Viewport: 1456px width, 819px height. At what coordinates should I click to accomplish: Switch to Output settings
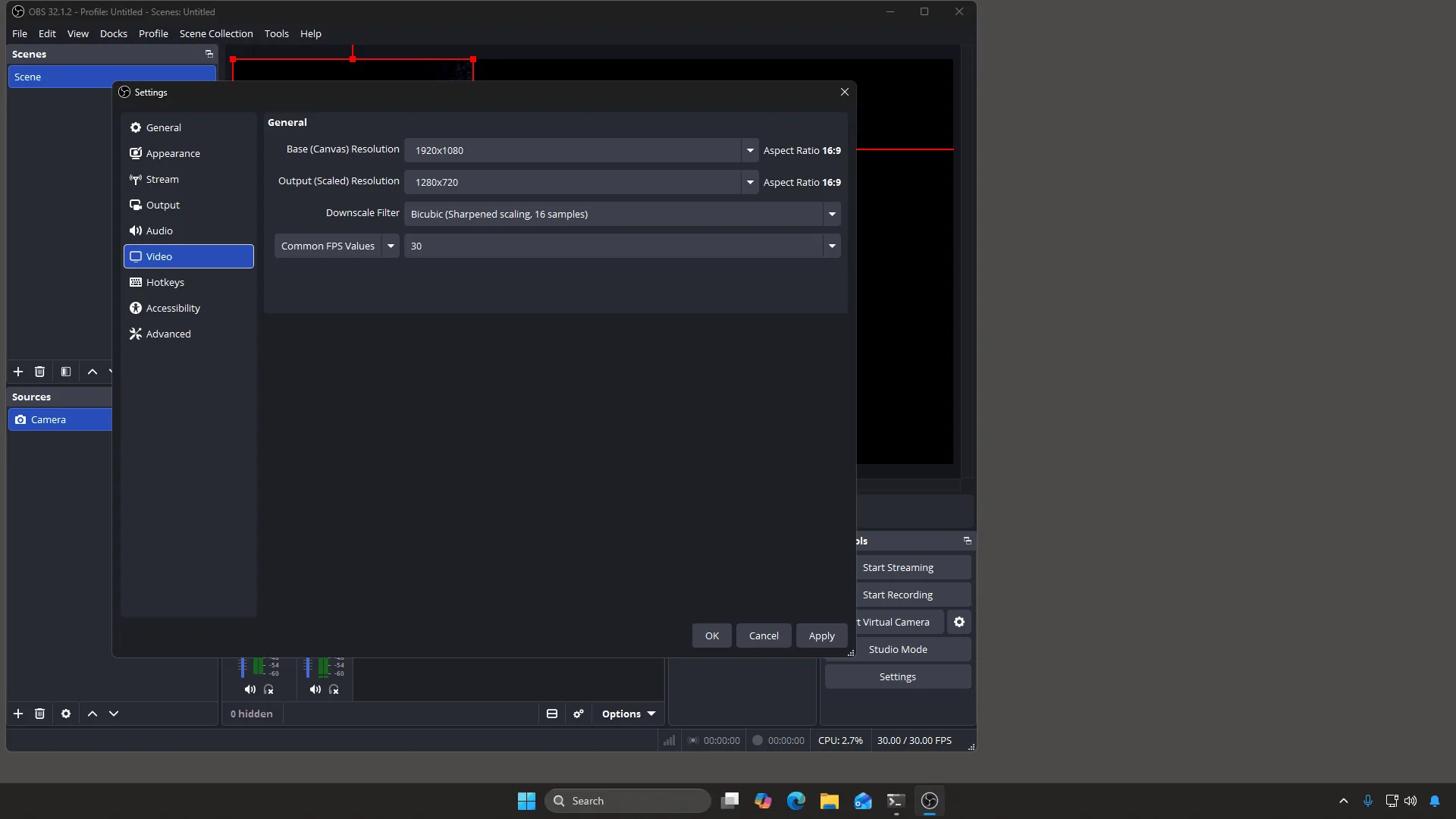tap(188, 205)
